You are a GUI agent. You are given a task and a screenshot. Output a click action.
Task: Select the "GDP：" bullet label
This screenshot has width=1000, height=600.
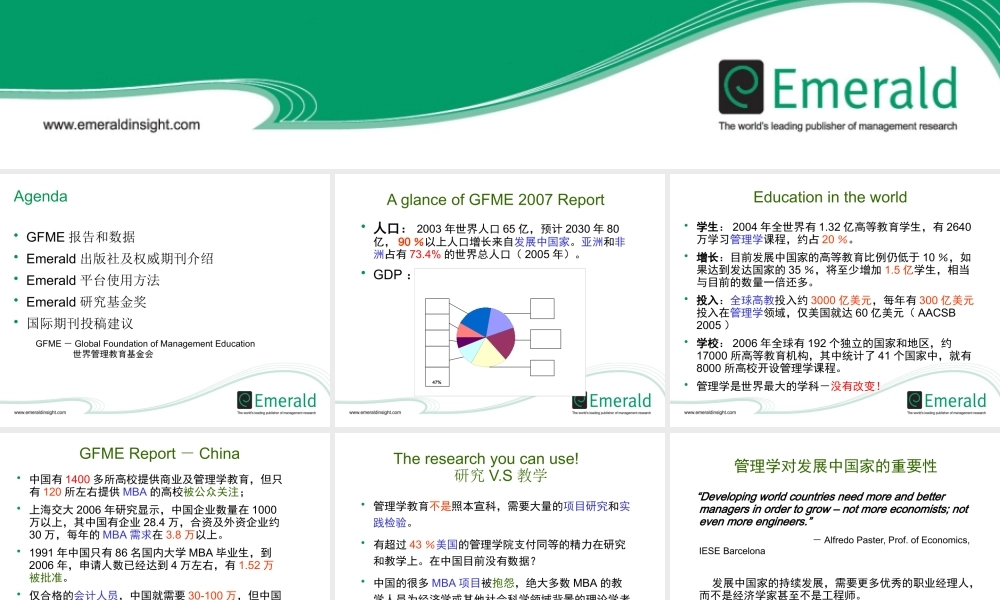click(392, 275)
